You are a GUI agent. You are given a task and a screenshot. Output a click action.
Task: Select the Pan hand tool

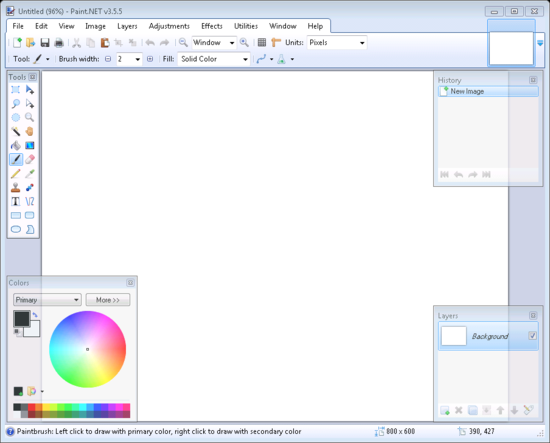click(x=30, y=132)
